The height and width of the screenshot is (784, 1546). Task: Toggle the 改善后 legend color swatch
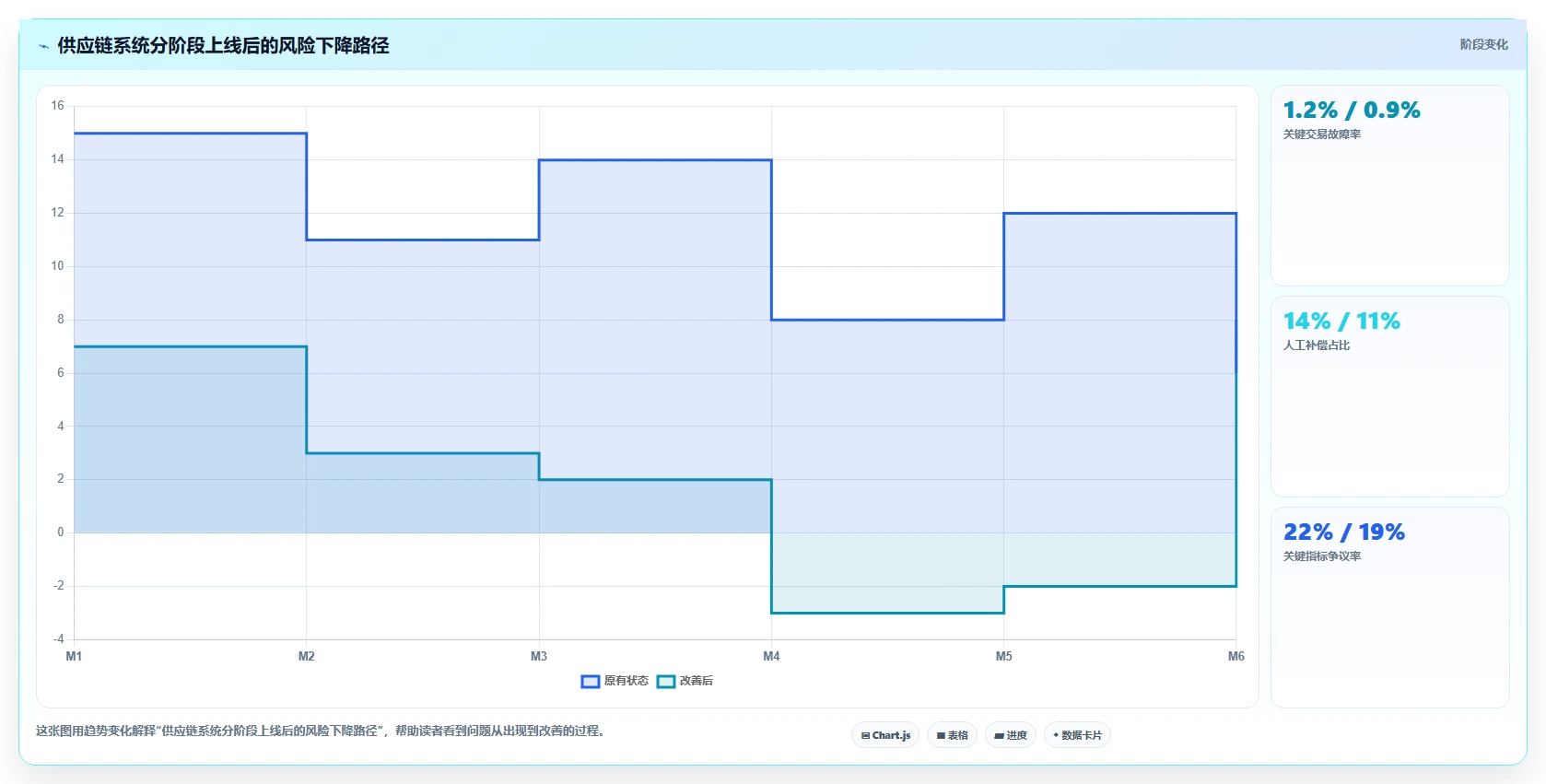click(x=666, y=682)
